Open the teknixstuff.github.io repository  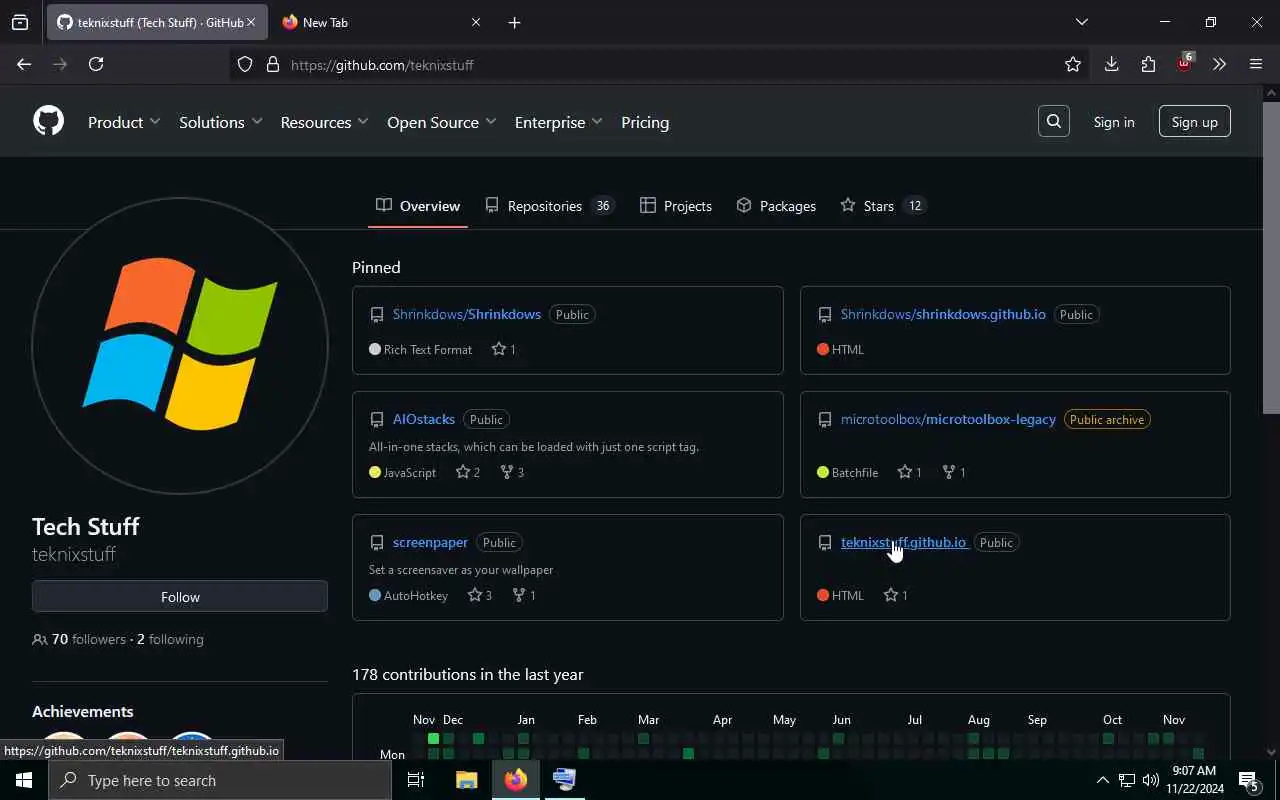[x=904, y=542]
